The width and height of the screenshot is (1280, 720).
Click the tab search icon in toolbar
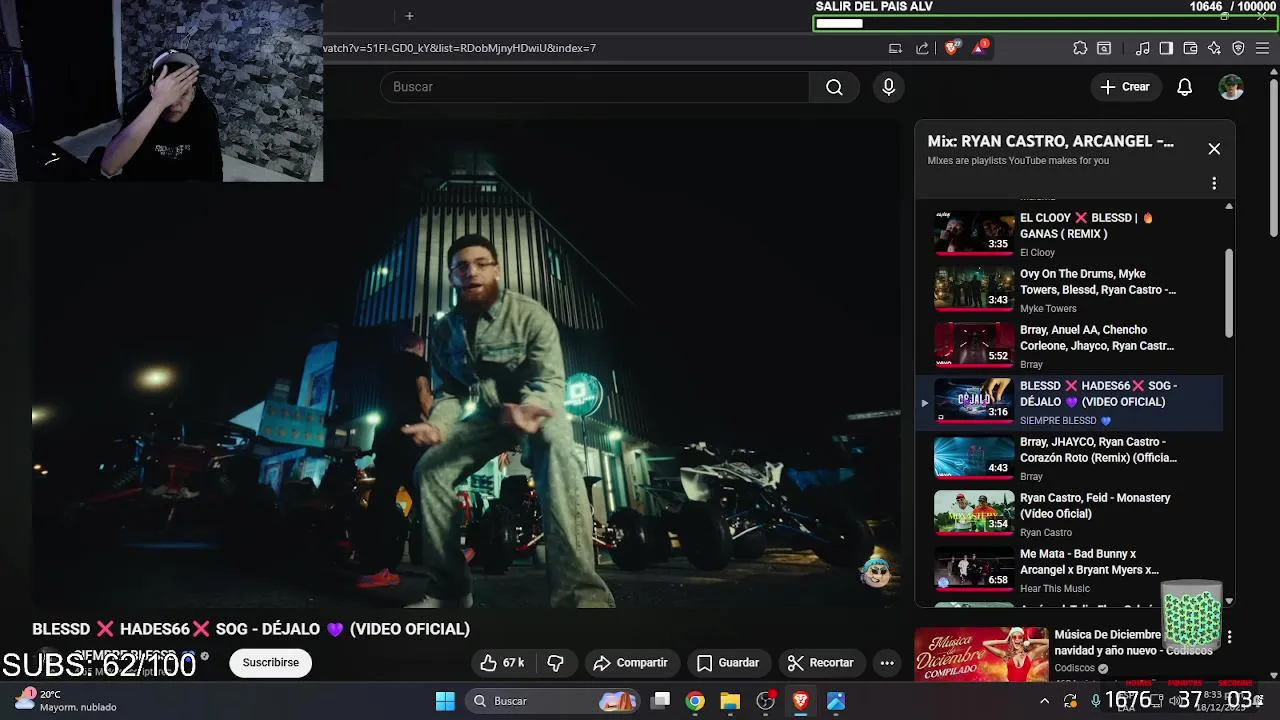coord(1104,48)
